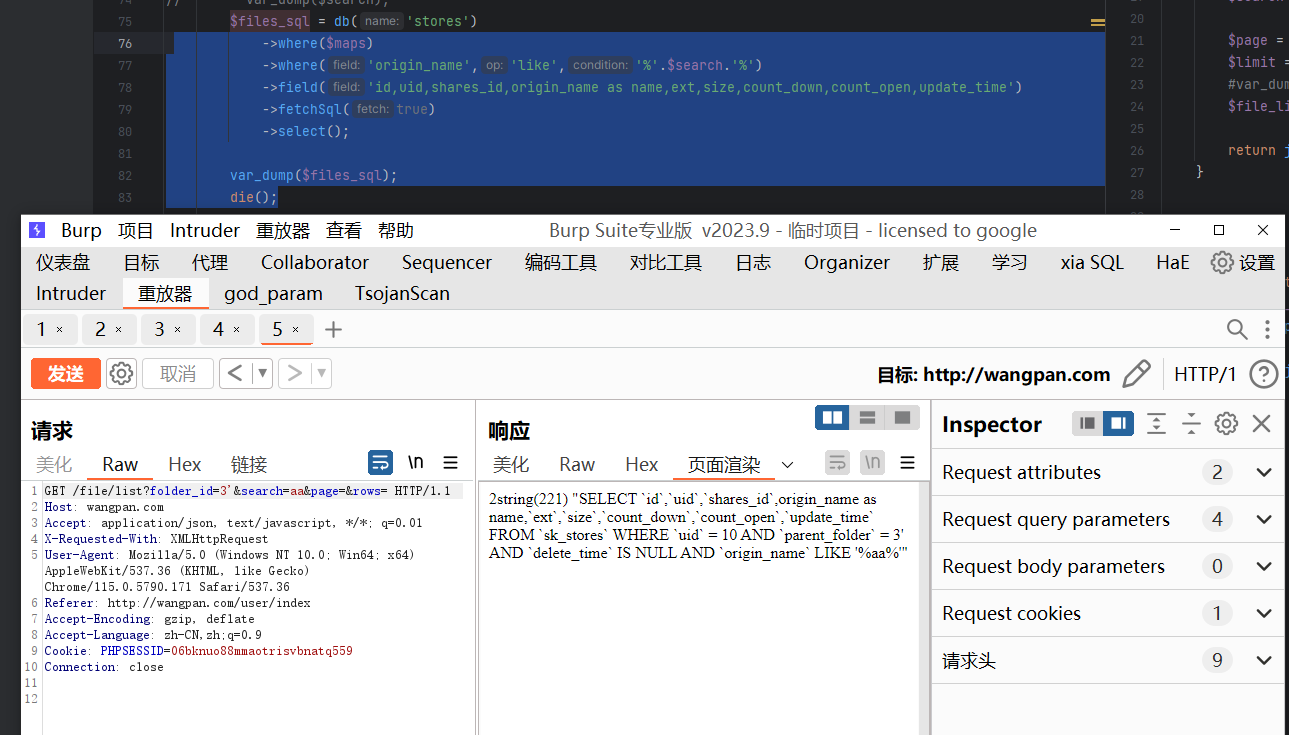1289x735 pixels.
Task: Open the Burp menu
Action: (81, 230)
